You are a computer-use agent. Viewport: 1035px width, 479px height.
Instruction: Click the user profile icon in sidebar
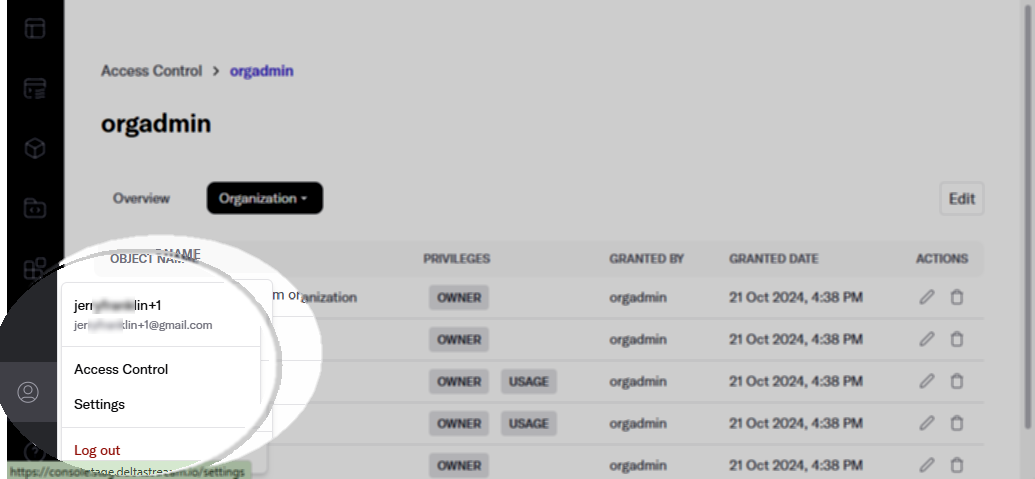click(x=28, y=392)
